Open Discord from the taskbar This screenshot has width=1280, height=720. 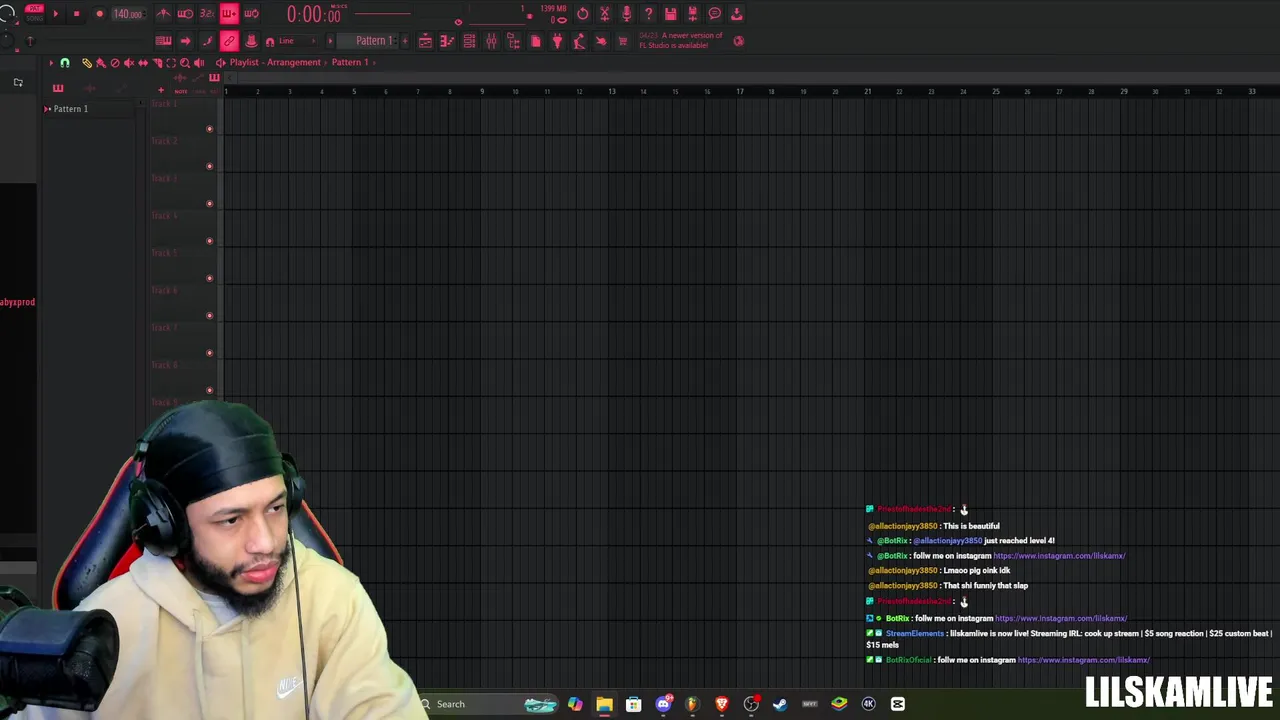pos(663,704)
